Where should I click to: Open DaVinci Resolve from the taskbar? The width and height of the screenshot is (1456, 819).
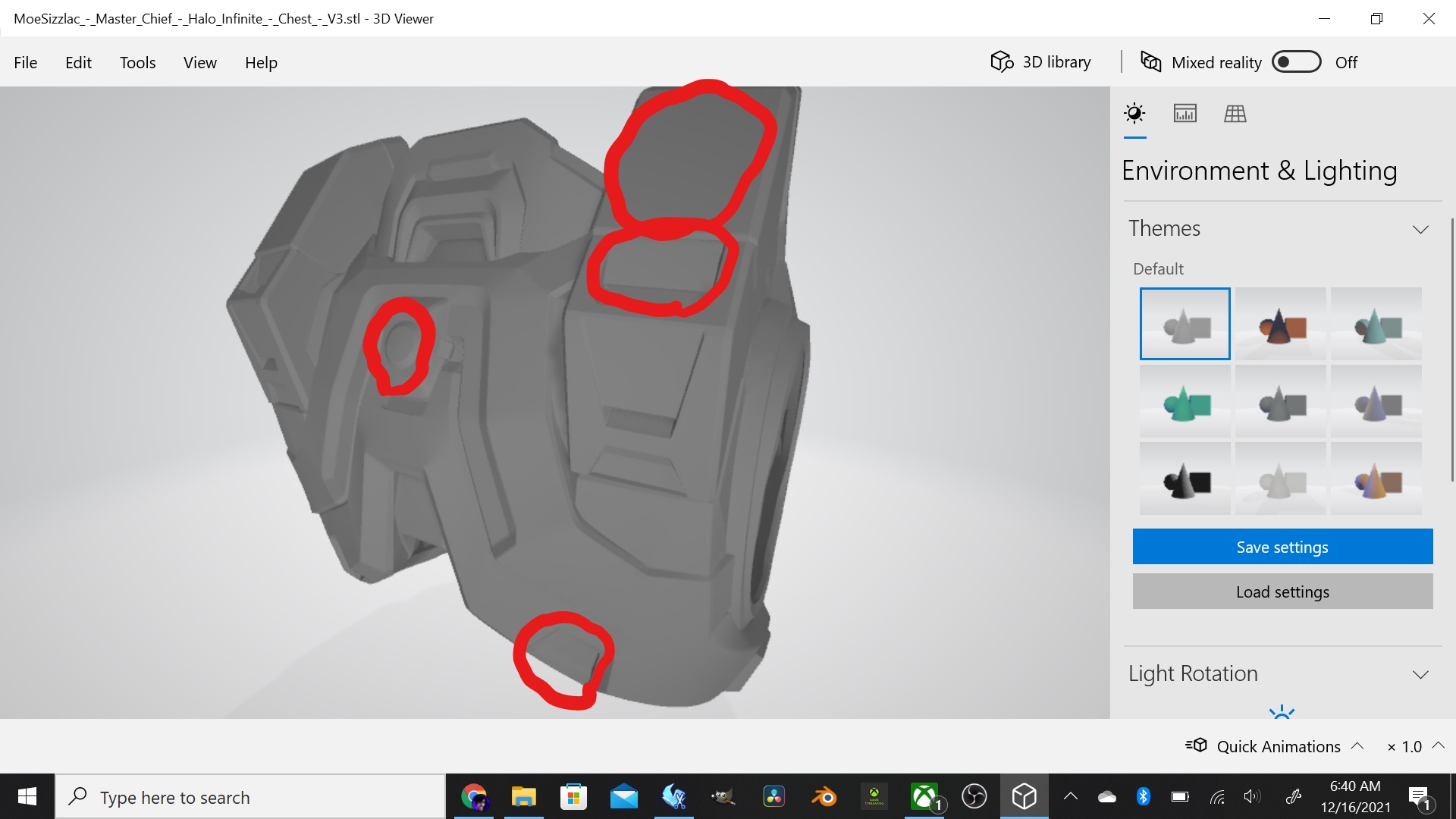[x=773, y=797]
